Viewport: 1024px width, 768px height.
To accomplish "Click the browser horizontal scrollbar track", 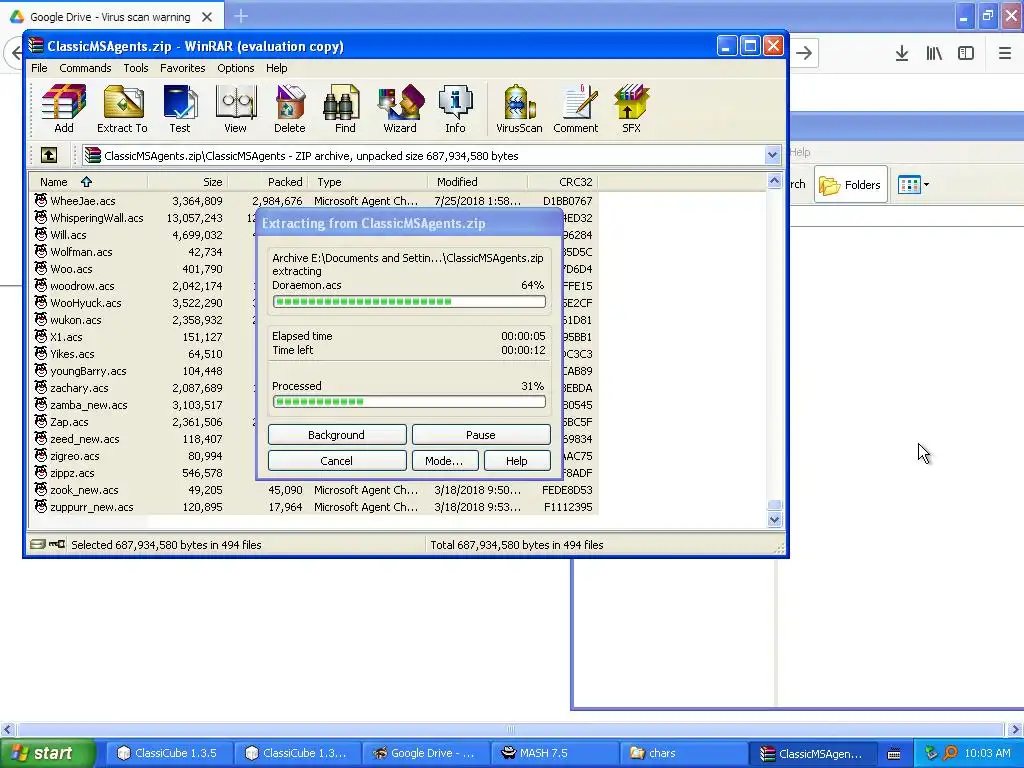I will pyautogui.click(x=511, y=729).
